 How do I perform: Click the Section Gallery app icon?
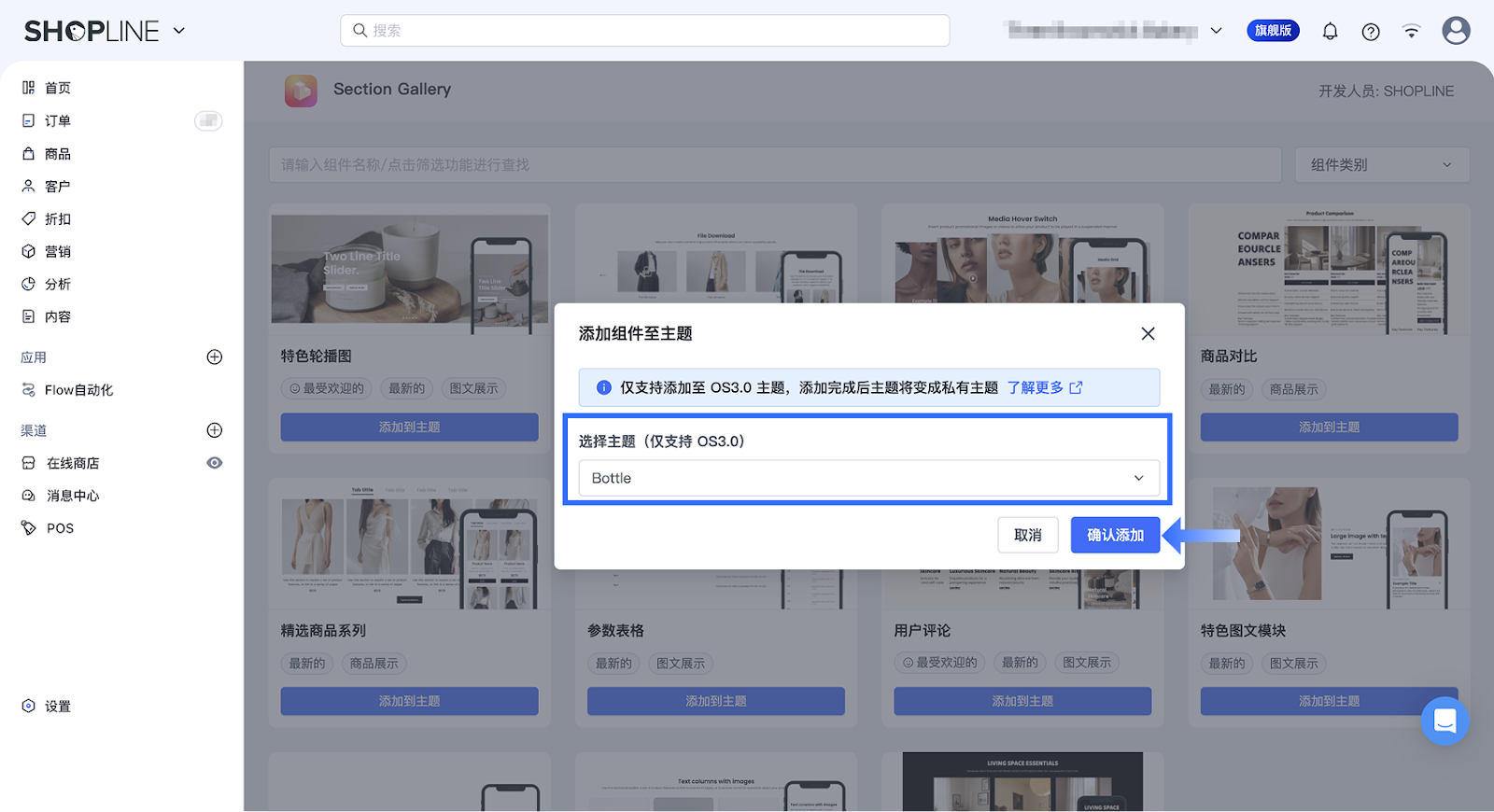coord(301,91)
